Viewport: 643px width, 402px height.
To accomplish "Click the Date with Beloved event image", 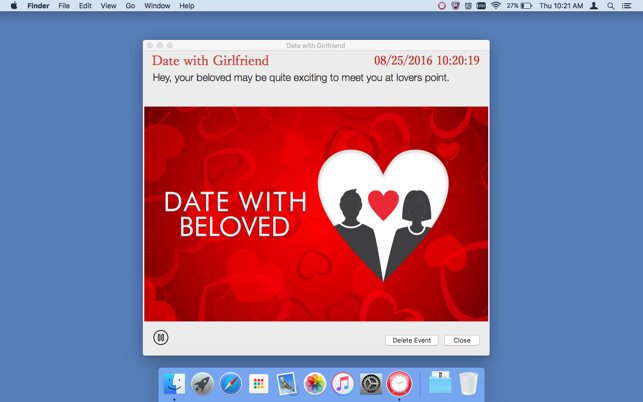I will tap(316, 214).
